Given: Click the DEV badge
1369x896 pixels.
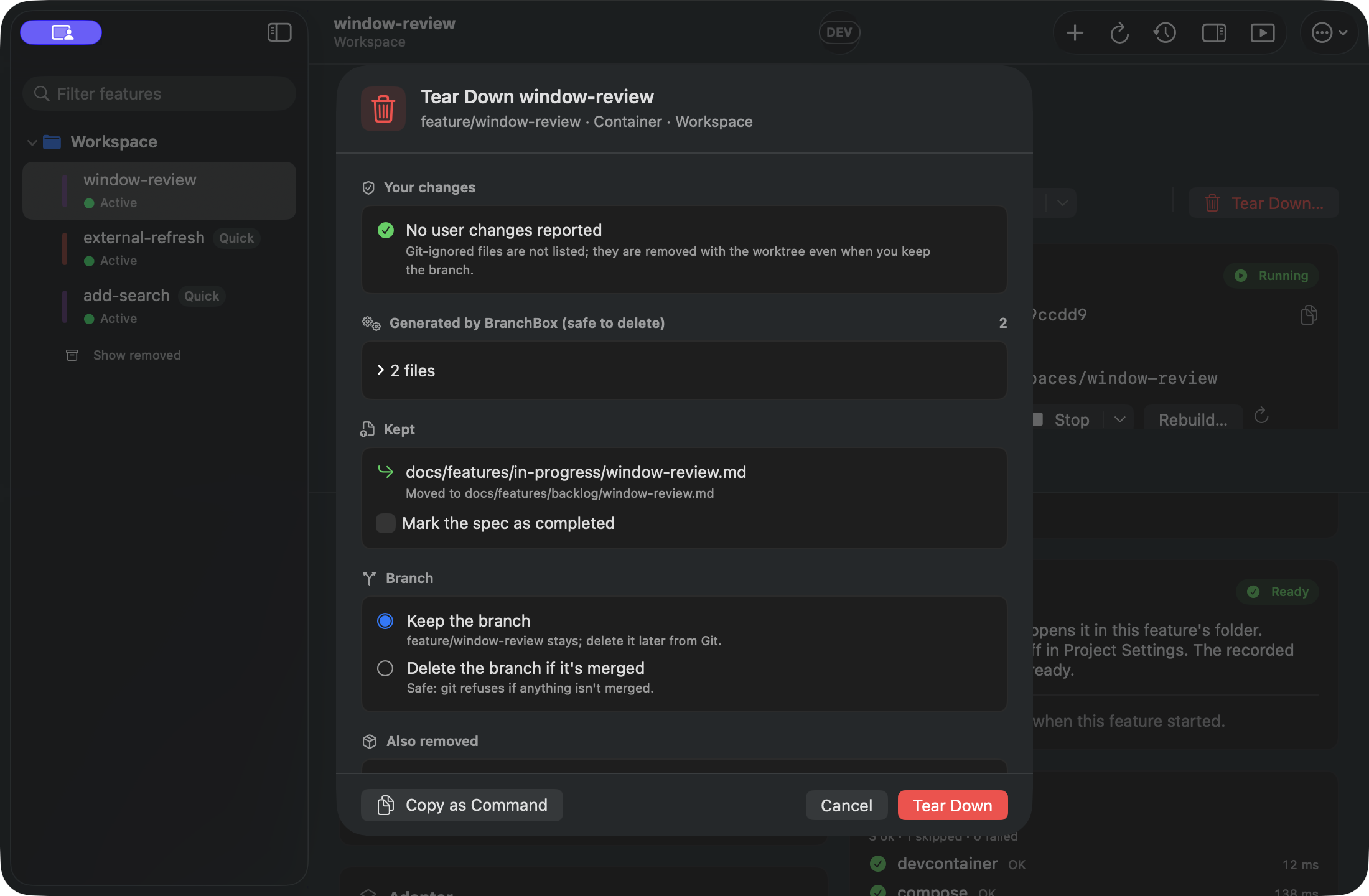Looking at the screenshot, I should point(839,32).
